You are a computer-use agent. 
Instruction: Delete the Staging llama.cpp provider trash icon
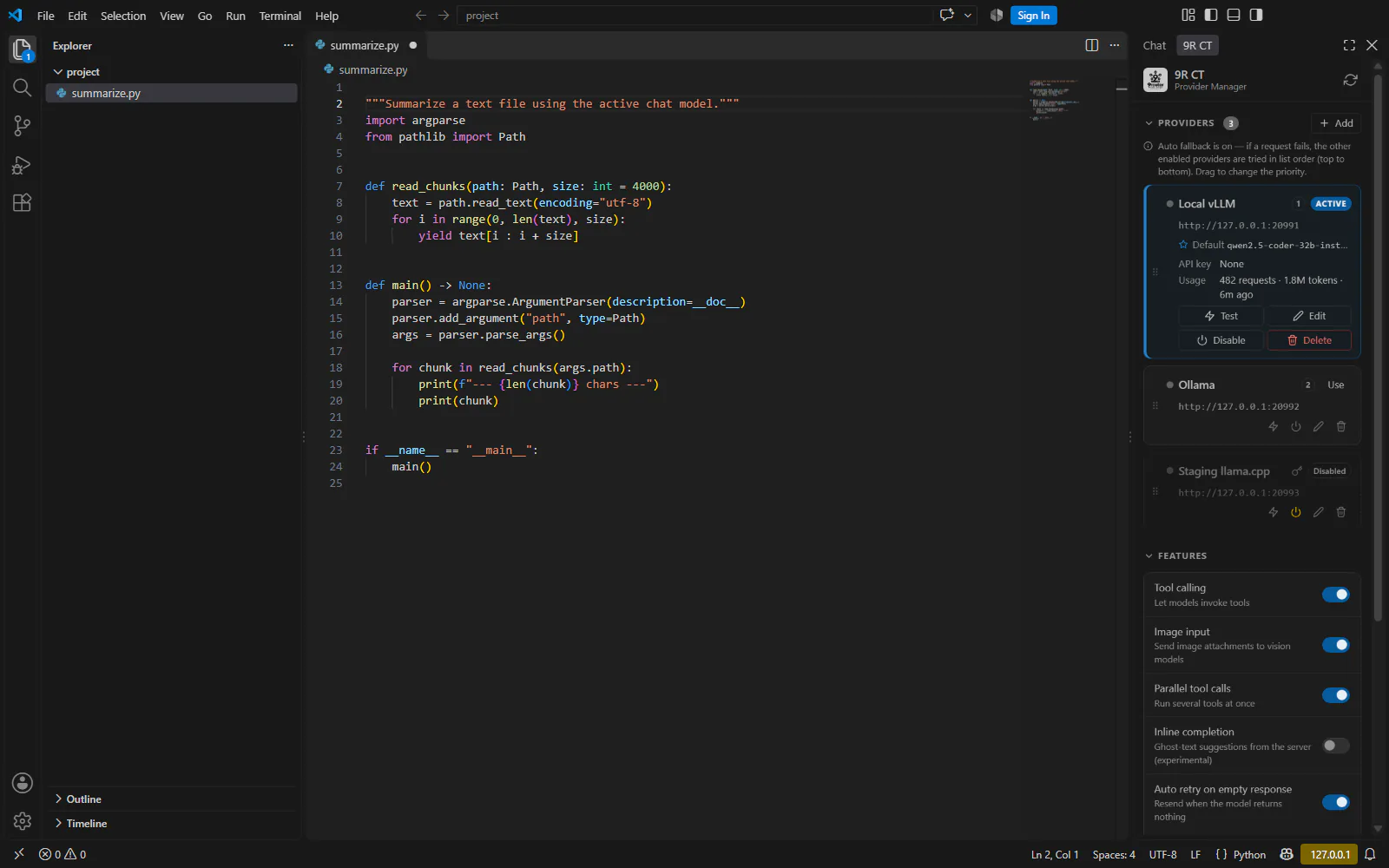pos(1341,512)
